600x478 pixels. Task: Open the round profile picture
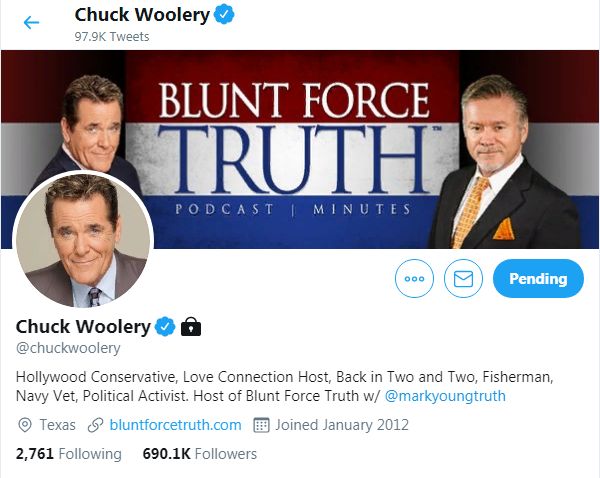click(x=83, y=240)
